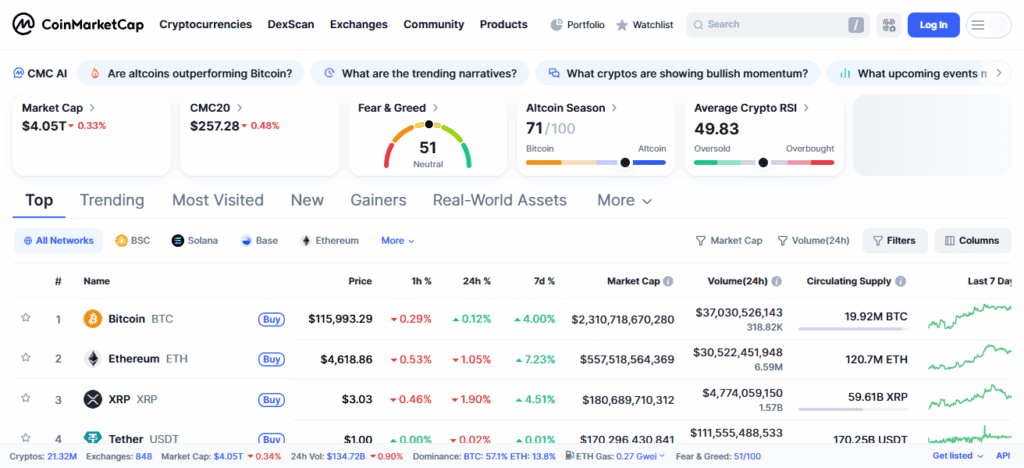Switch to the Gainers tab

378,200
